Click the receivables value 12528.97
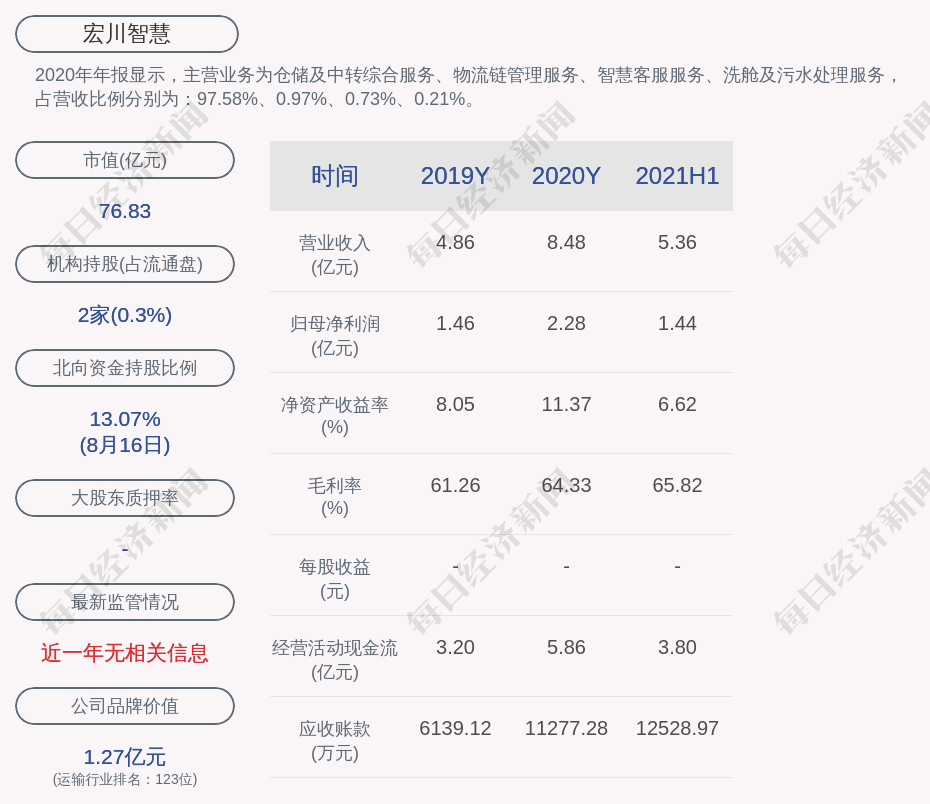Screen dimensions: 930x804 click(x=677, y=729)
